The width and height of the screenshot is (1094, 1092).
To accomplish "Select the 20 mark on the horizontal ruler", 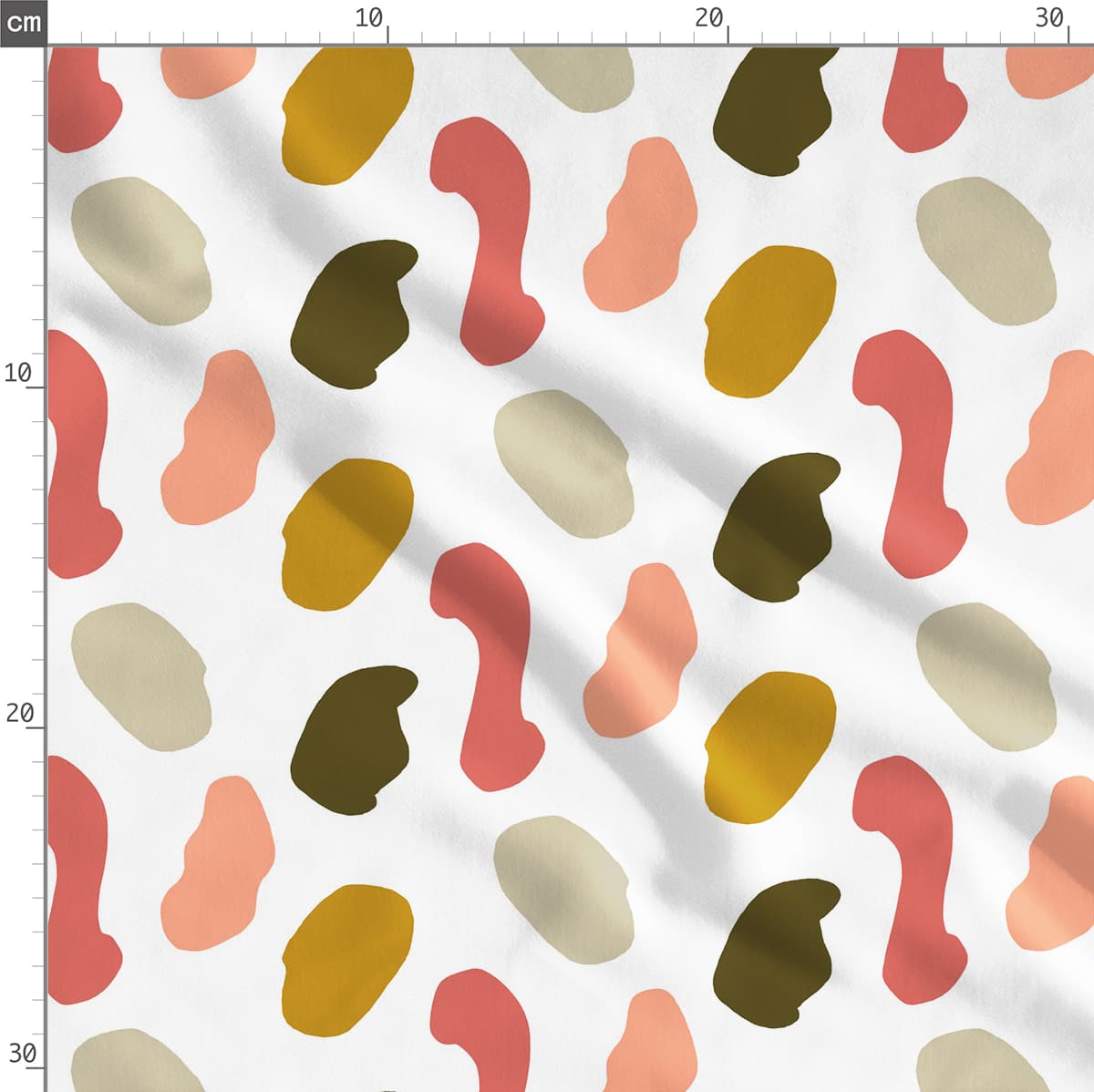I will pos(709,17).
